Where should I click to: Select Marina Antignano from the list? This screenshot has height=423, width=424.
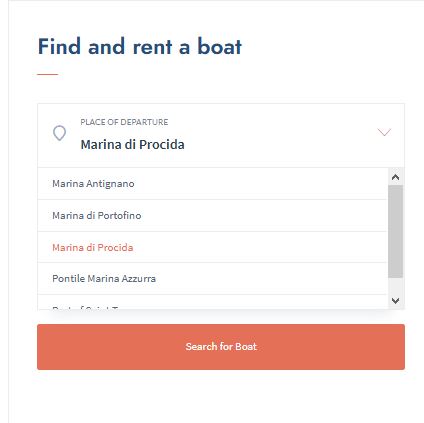[212, 184]
